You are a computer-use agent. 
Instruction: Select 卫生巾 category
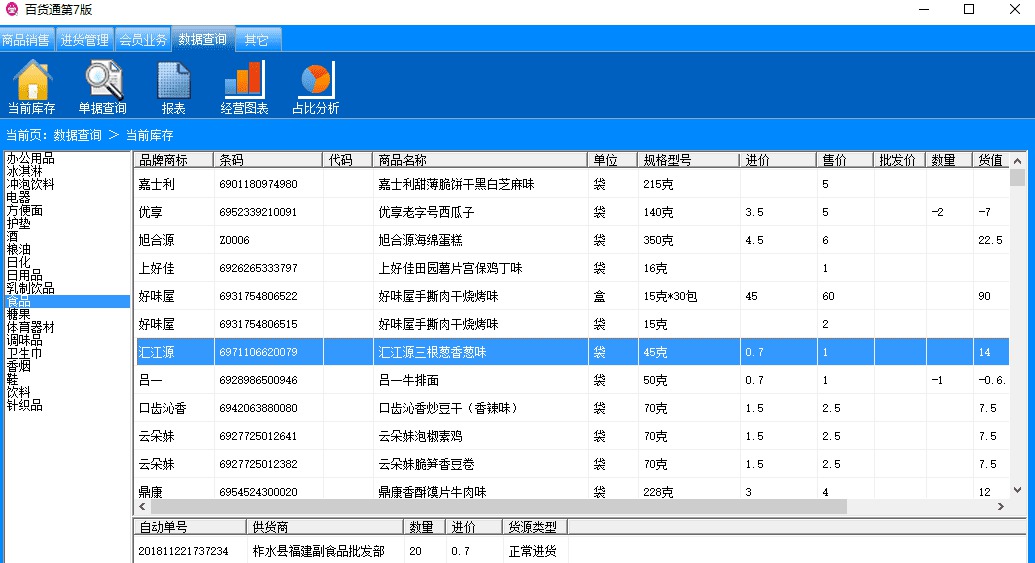[24, 353]
